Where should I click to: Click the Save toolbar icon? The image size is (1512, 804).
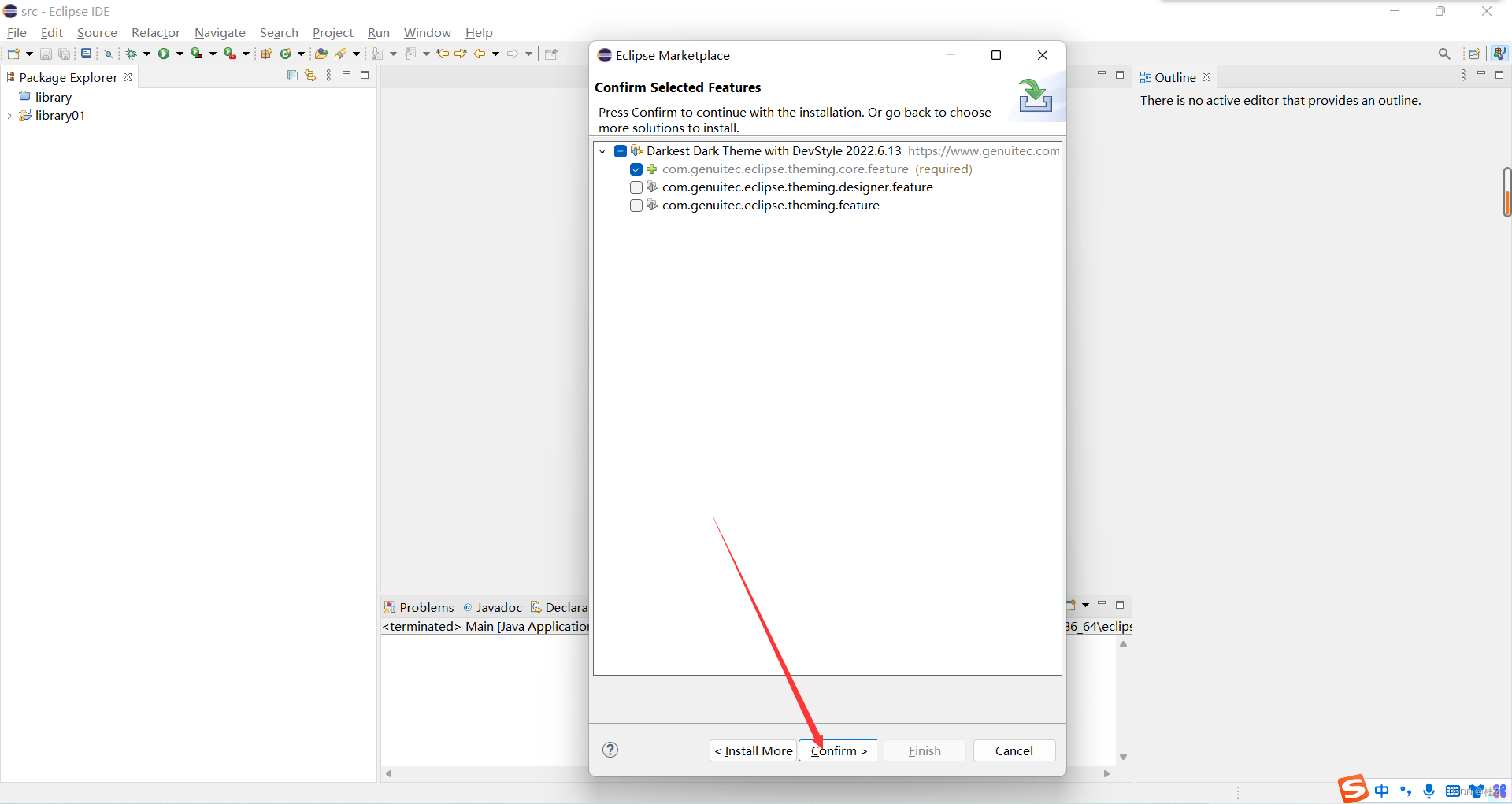46,54
